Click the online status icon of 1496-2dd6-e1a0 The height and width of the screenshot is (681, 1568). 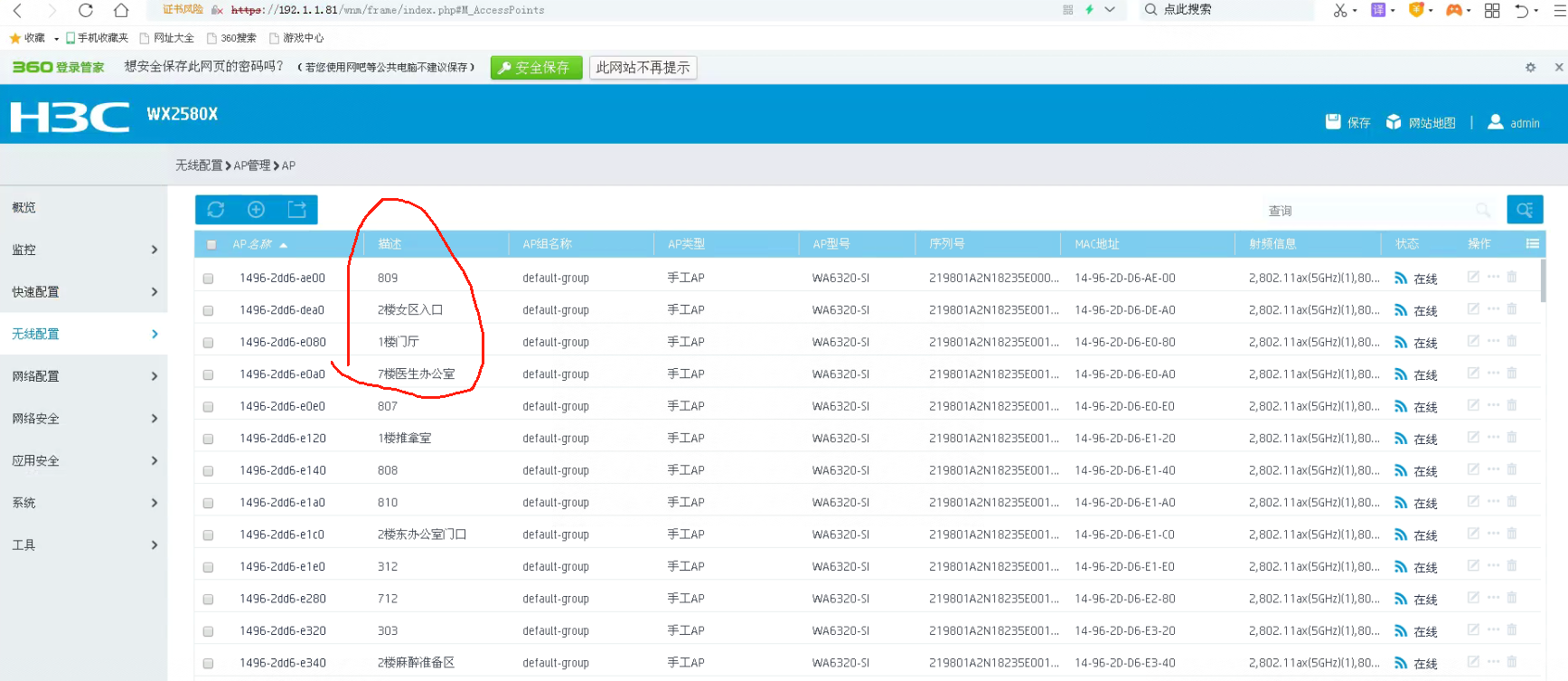pyautogui.click(x=1401, y=503)
